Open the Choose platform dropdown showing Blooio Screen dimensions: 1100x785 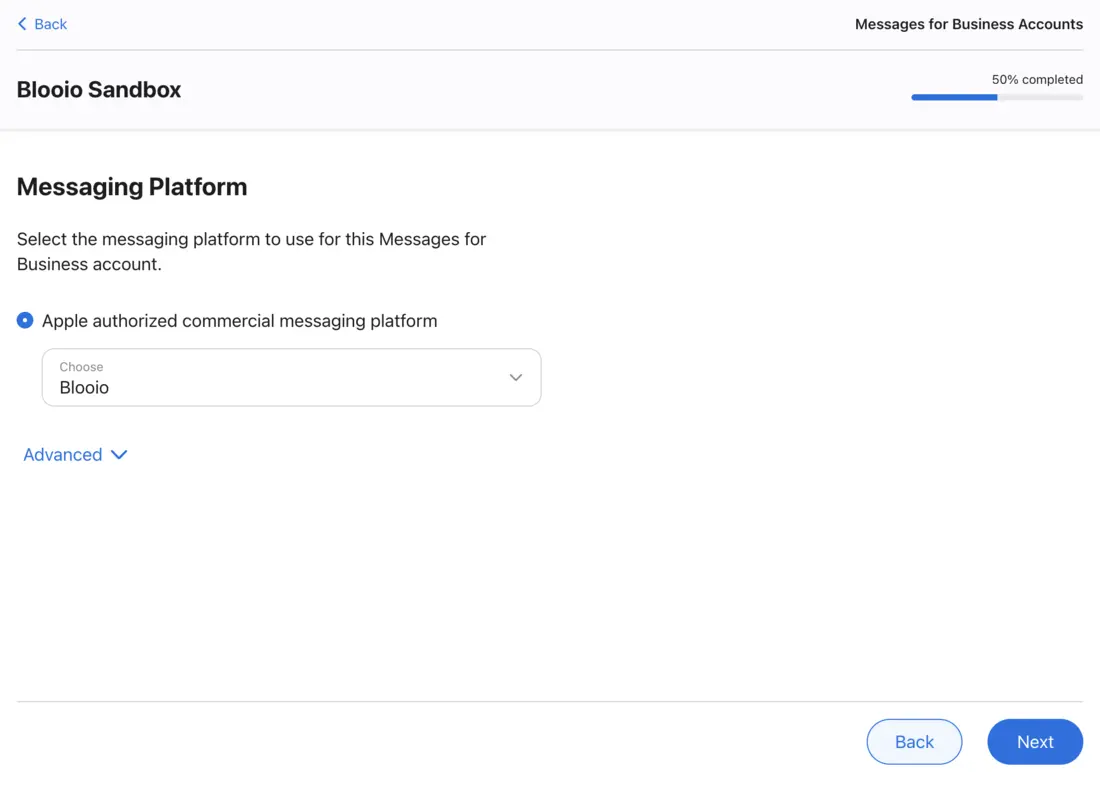tap(291, 377)
